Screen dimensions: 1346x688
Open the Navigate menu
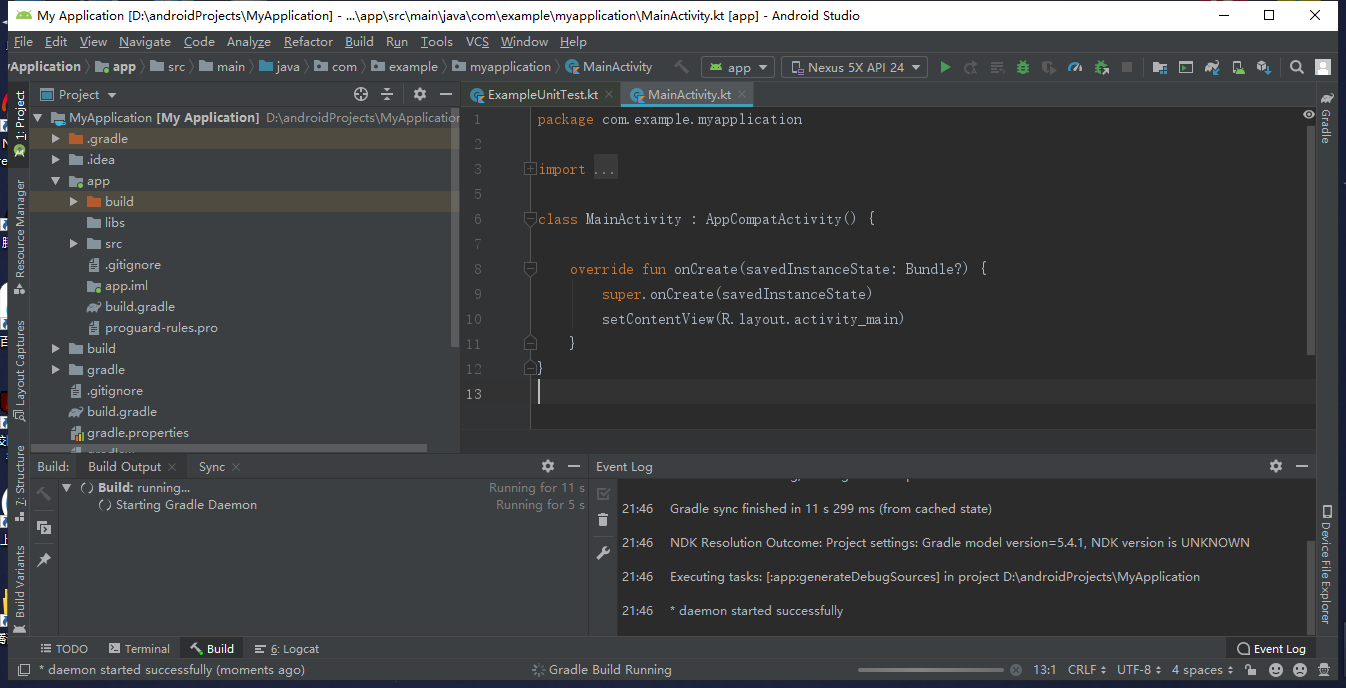(x=145, y=42)
